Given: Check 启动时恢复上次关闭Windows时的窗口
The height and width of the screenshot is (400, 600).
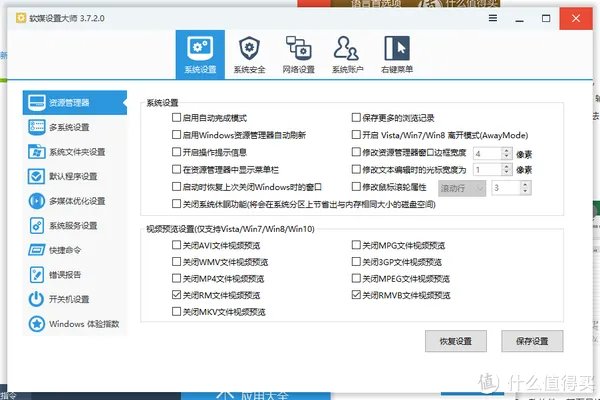Looking at the screenshot, I should [x=176, y=187].
